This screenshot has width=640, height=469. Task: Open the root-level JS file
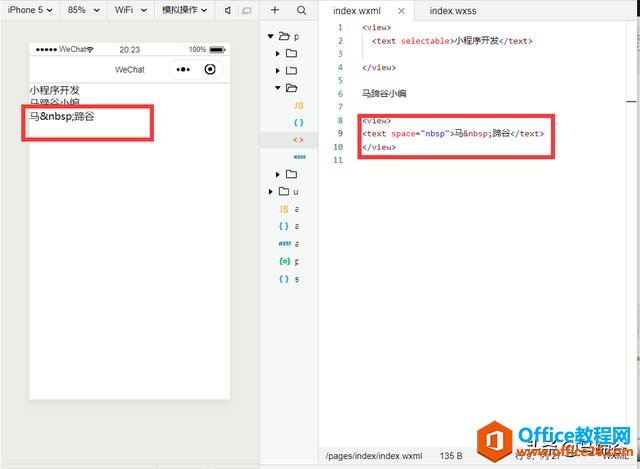tap(284, 209)
